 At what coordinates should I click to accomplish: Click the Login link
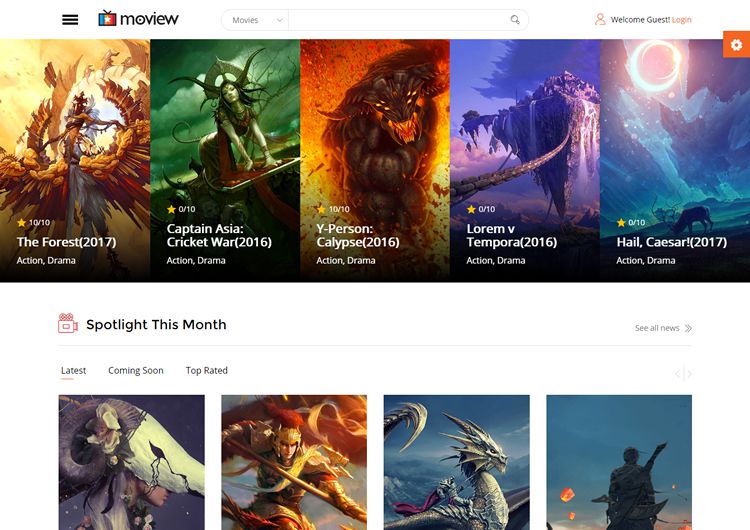(681, 20)
